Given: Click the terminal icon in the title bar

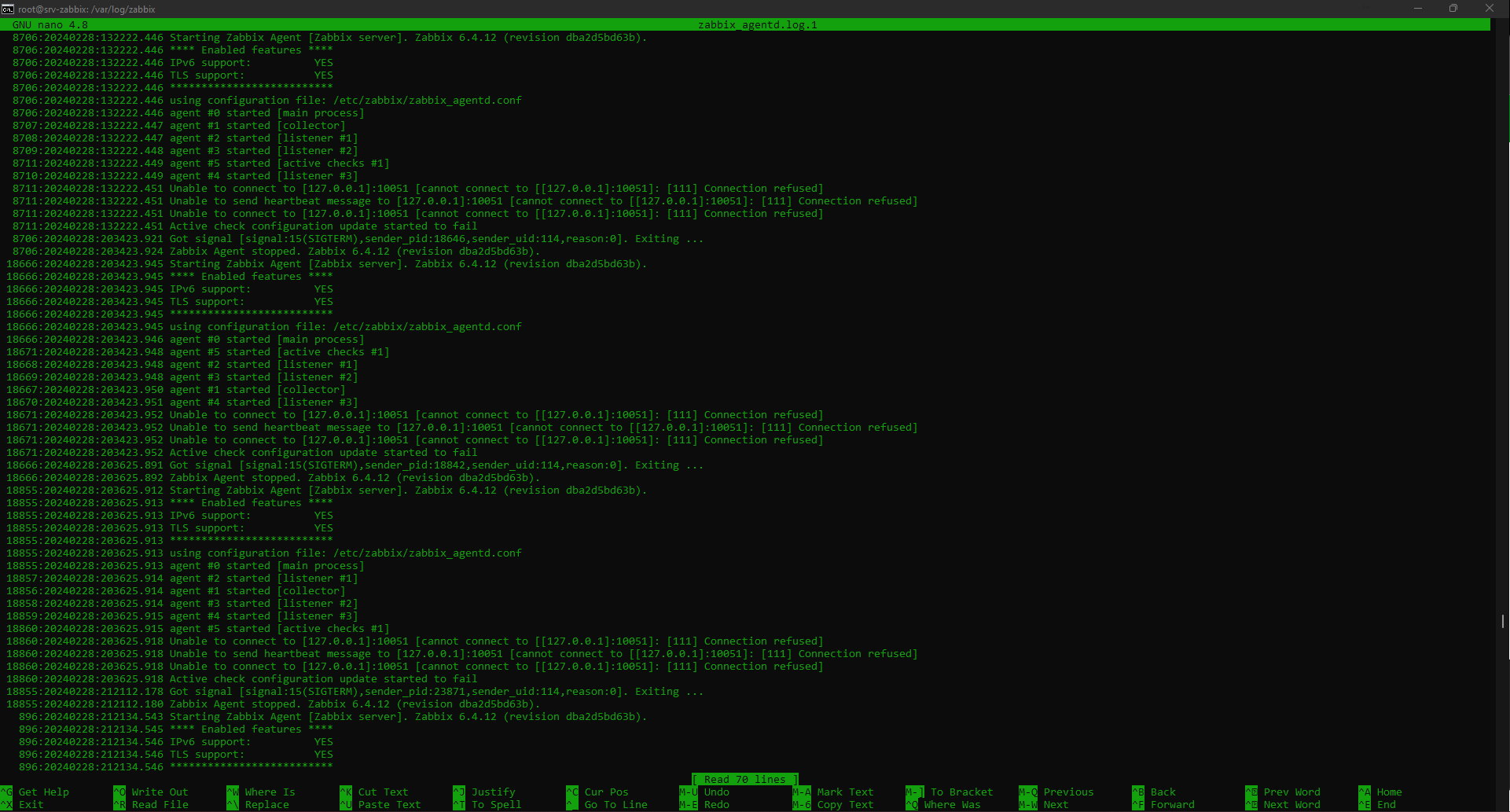Looking at the screenshot, I should [8, 9].
